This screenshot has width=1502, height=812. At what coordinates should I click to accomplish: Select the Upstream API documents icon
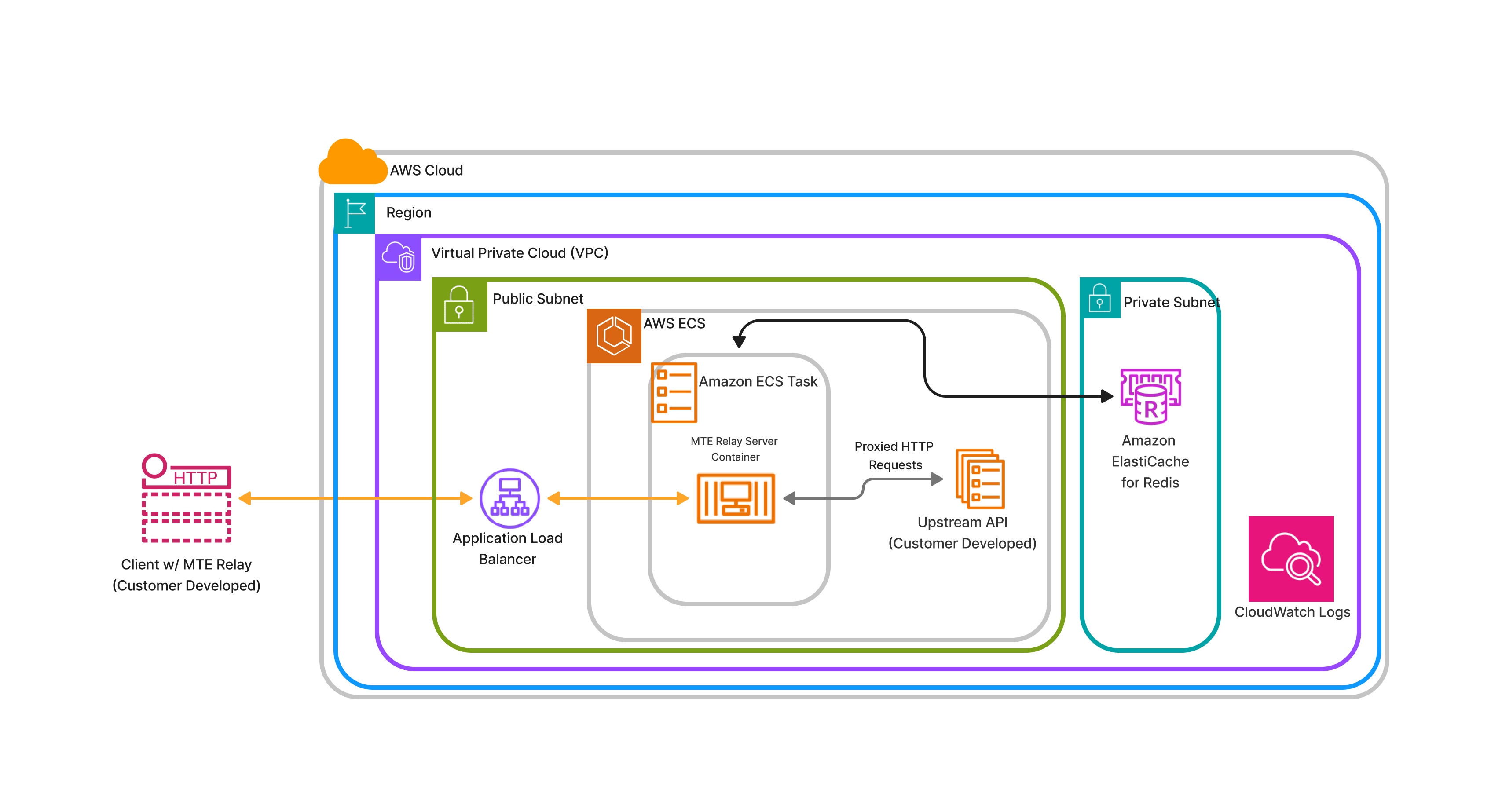click(980, 479)
